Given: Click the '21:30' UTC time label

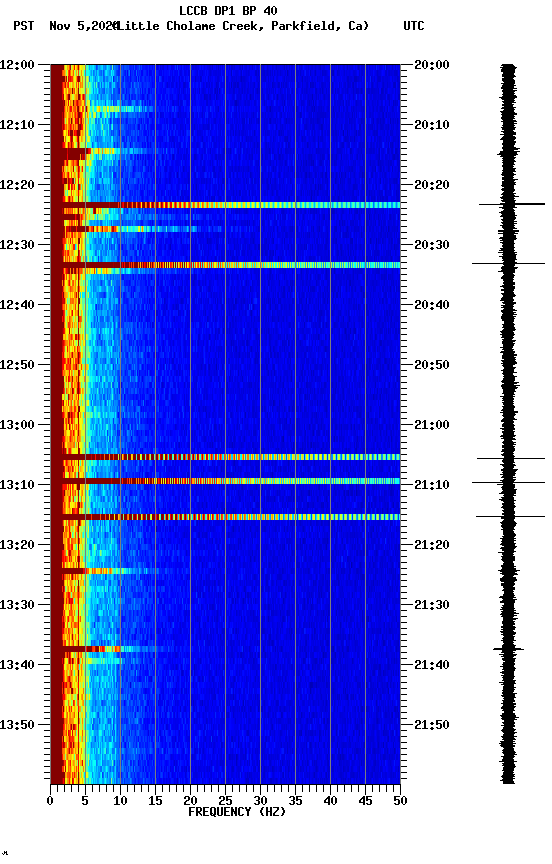Looking at the screenshot, I should 432,606.
